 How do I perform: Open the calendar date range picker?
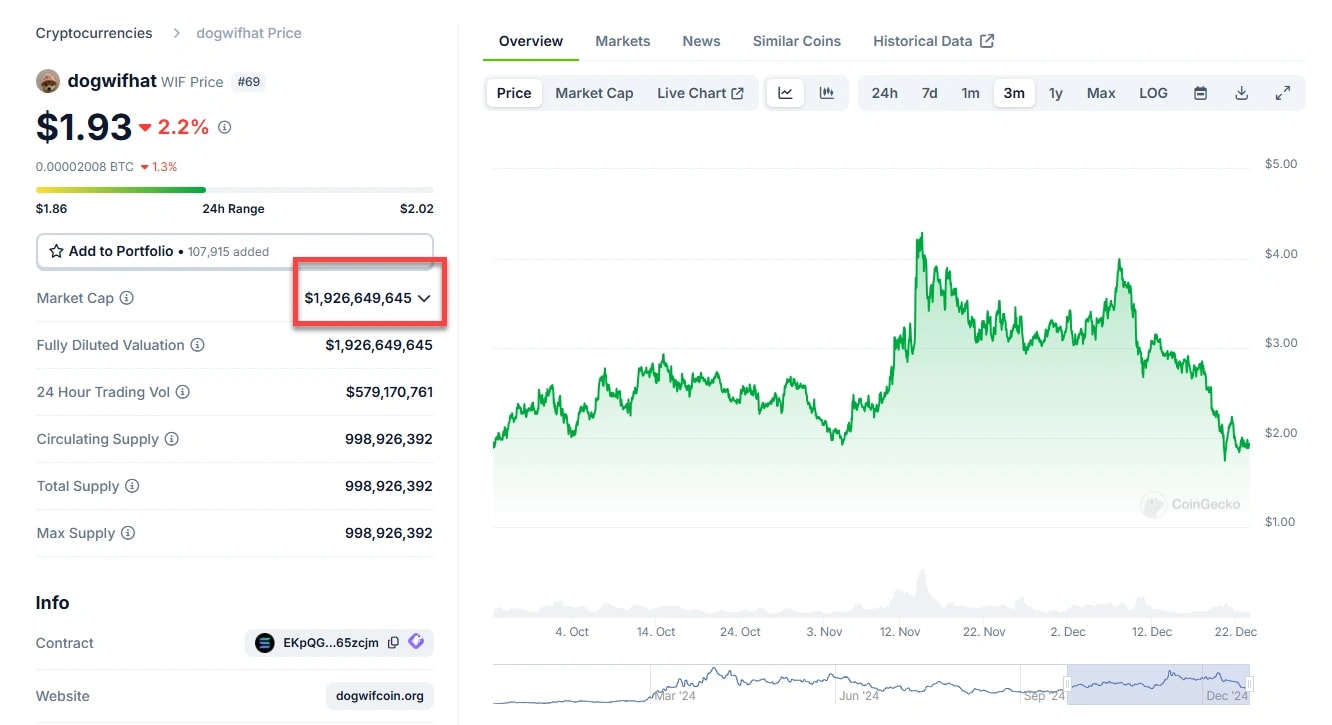(x=1201, y=93)
